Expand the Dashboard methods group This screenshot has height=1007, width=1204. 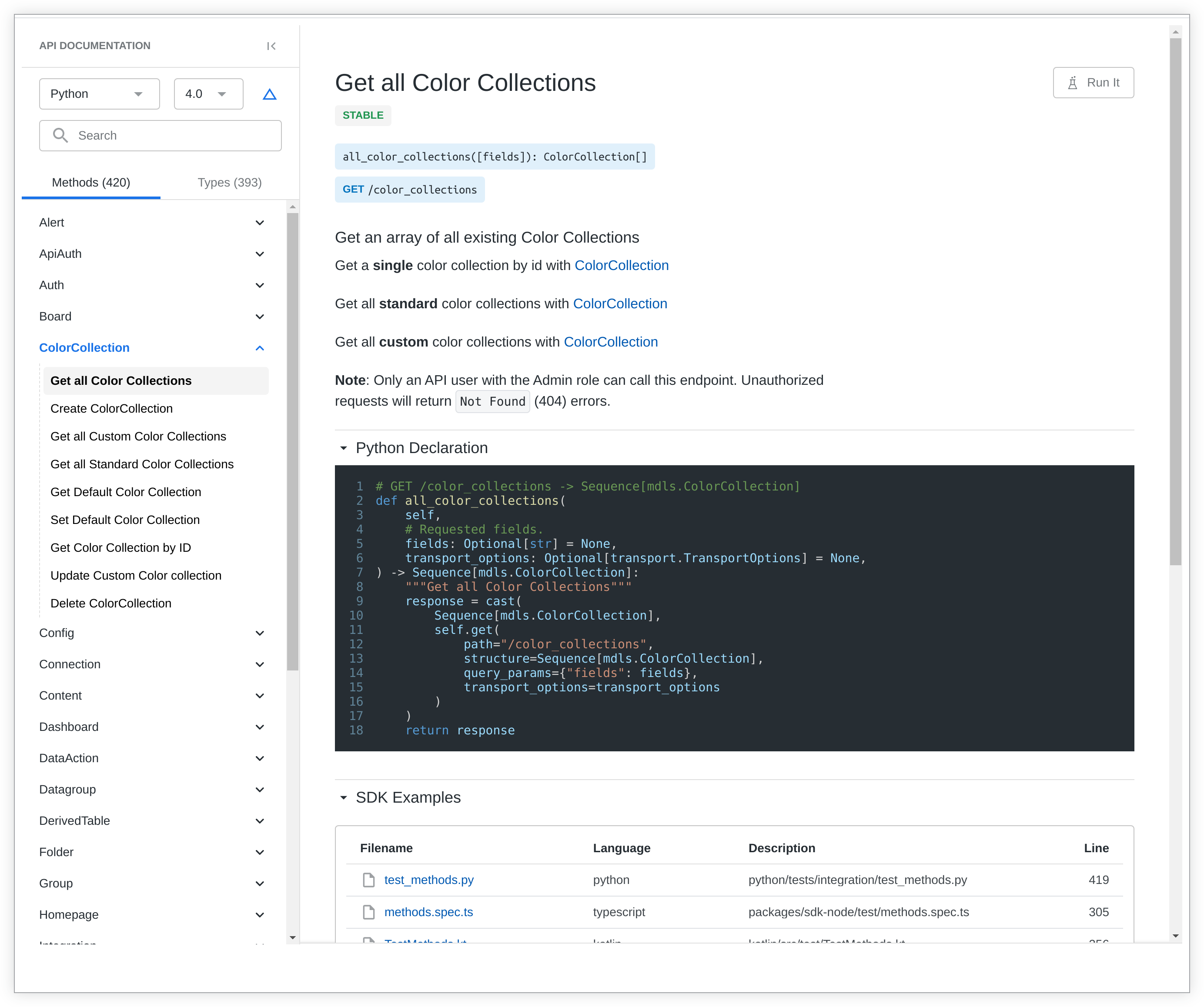(x=260, y=727)
